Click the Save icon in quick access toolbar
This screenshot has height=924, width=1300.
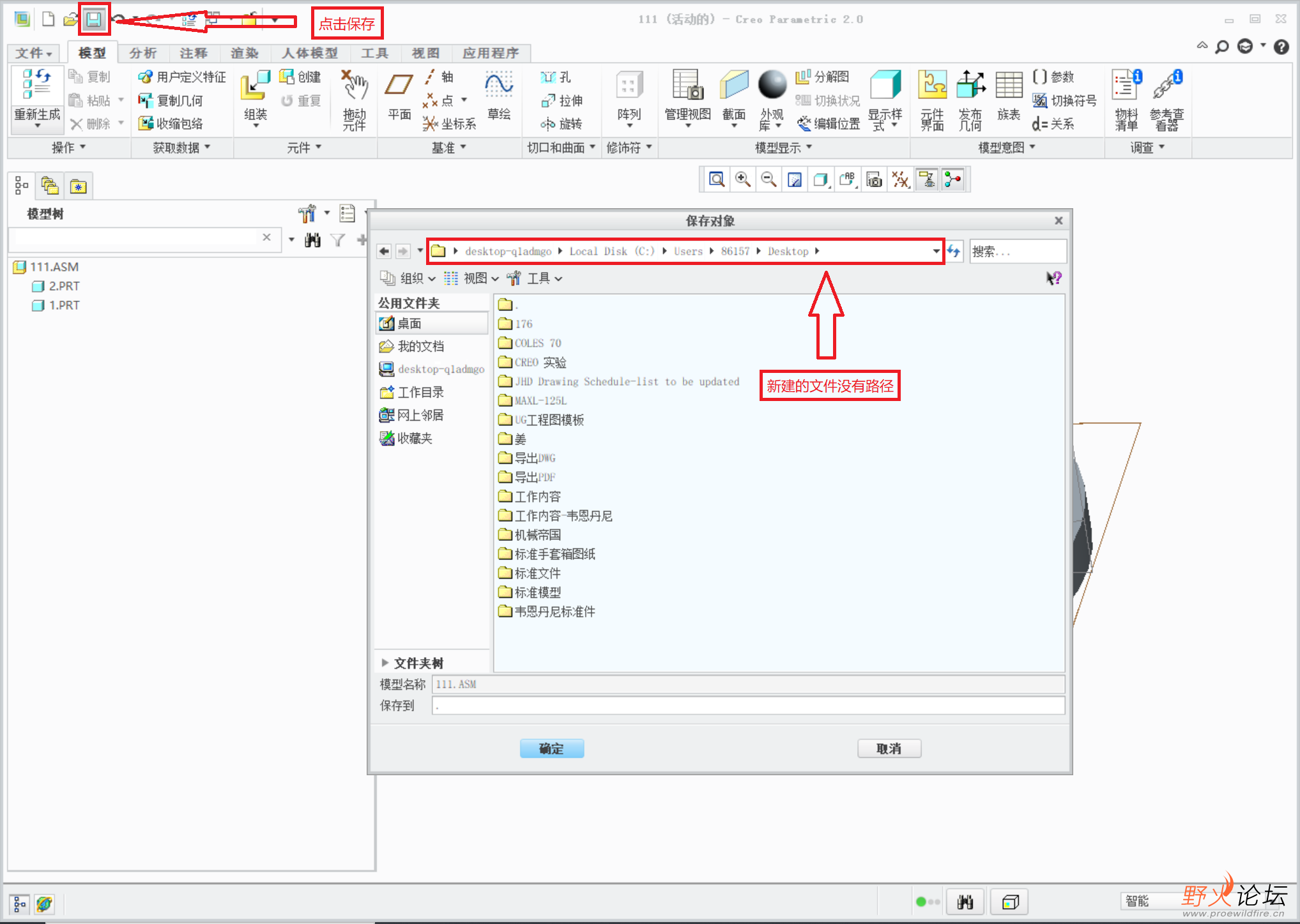pyautogui.click(x=95, y=20)
